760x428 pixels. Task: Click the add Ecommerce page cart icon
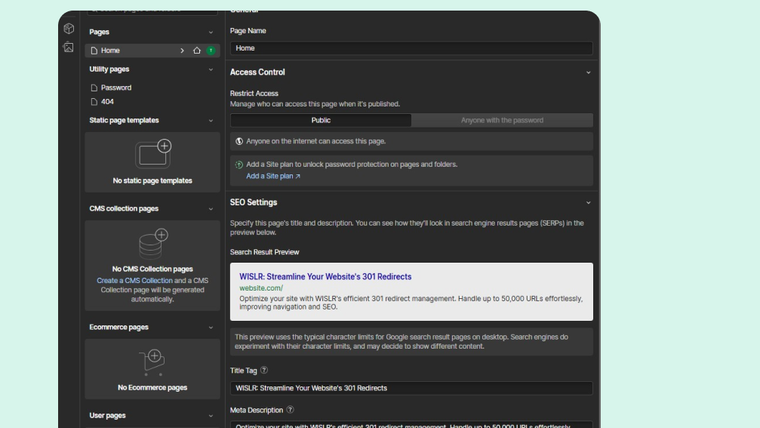(153, 359)
